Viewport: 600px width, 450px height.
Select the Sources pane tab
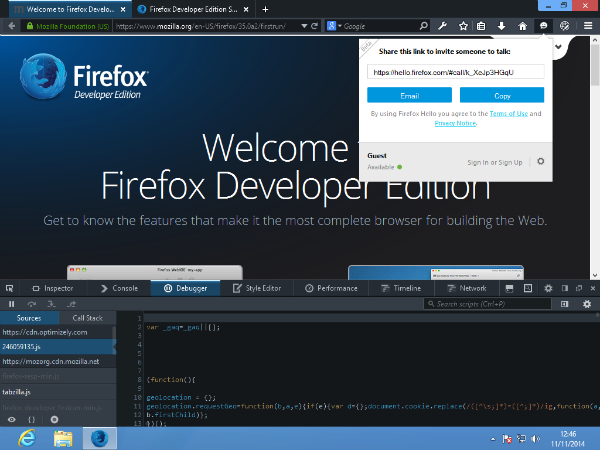(29, 318)
